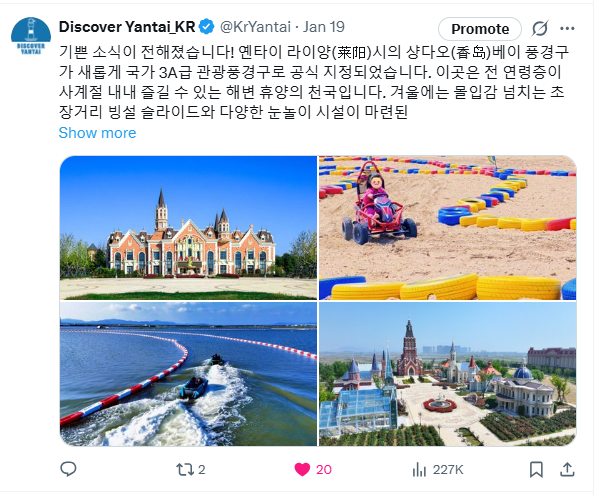Viewport: 608px width, 496px height.
Task: Open the three-dot more options menu
Action: (567, 28)
